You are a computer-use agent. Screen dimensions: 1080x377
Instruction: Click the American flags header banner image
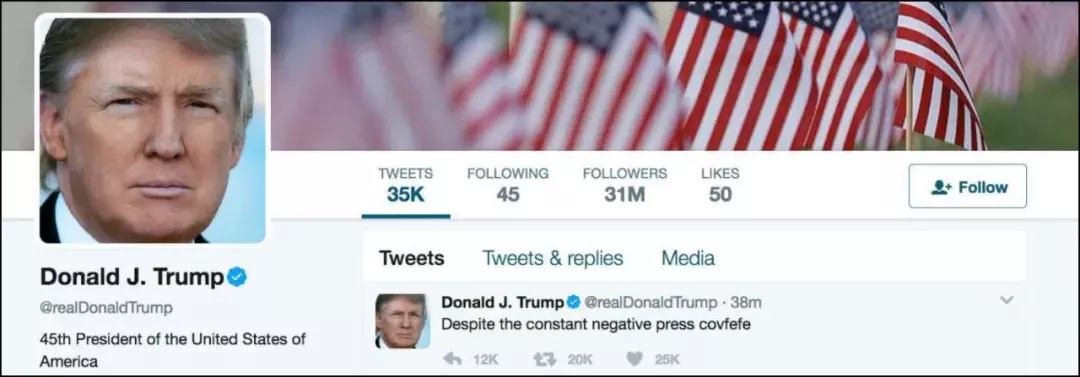point(661,76)
